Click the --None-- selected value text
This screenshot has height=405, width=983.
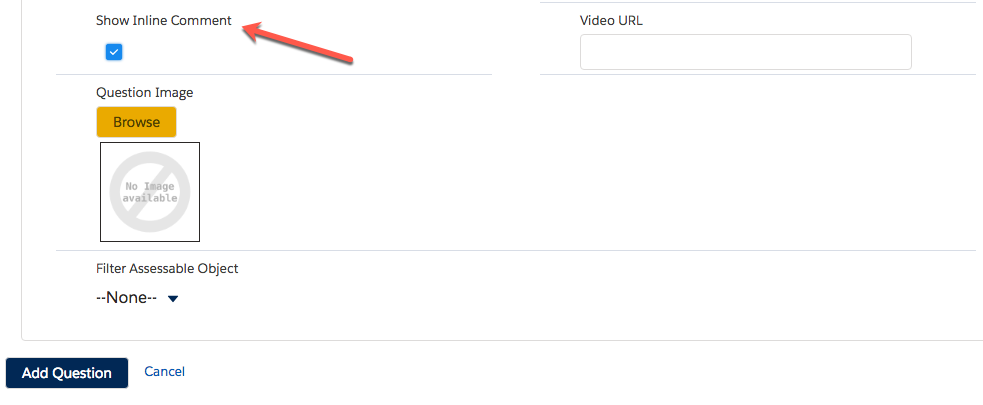pyautogui.click(x=126, y=297)
